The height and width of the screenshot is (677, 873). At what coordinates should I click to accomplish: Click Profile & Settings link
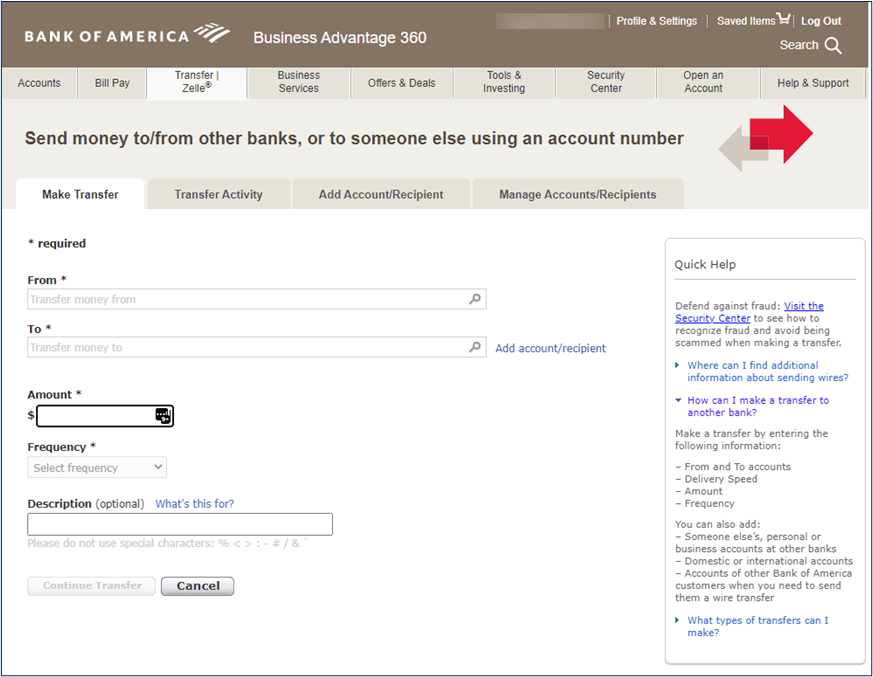point(656,21)
